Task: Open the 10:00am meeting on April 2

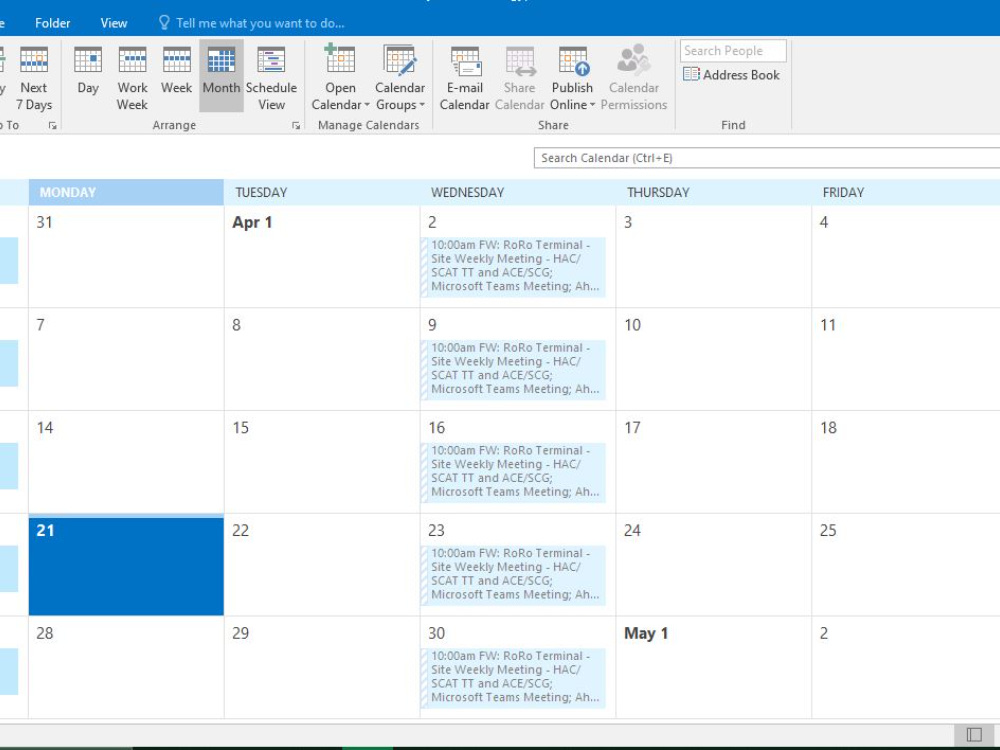Action: 513,266
